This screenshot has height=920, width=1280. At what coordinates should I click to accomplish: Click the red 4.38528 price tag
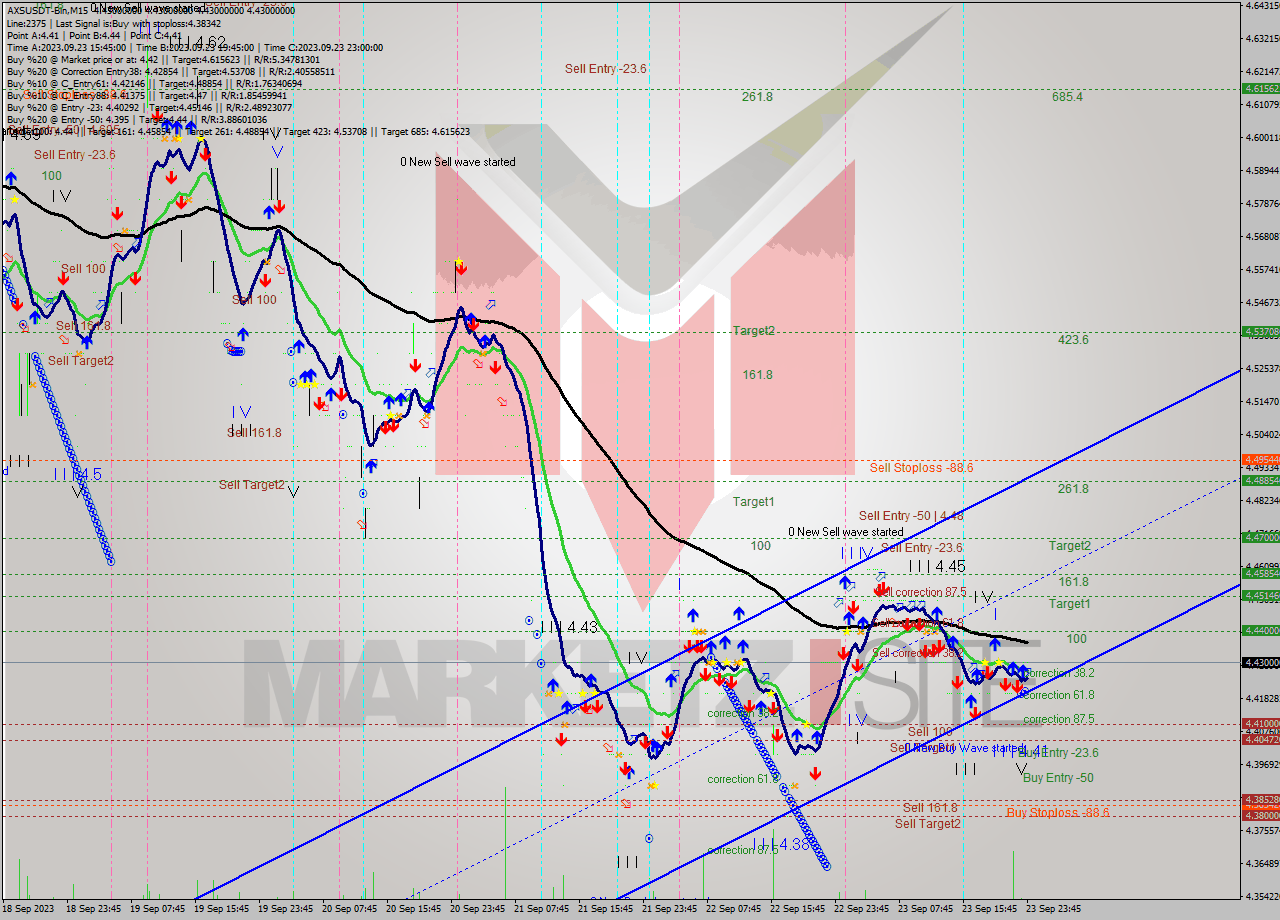pyautogui.click(x=1260, y=800)
